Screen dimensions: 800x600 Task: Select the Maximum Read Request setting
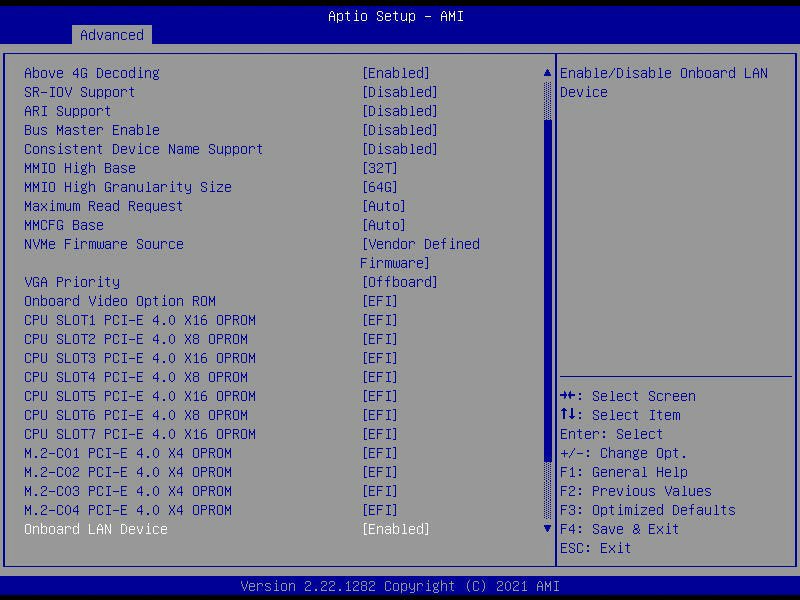coord(104,206)
